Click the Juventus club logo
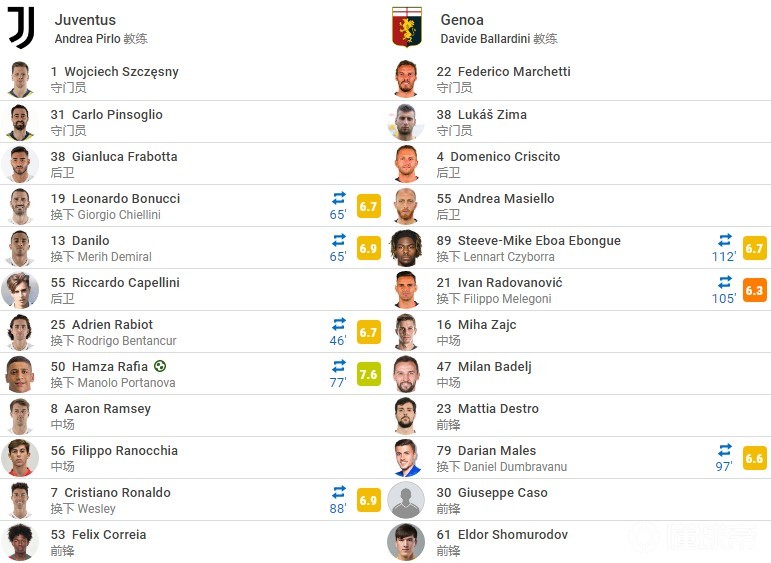 point(21,28)
